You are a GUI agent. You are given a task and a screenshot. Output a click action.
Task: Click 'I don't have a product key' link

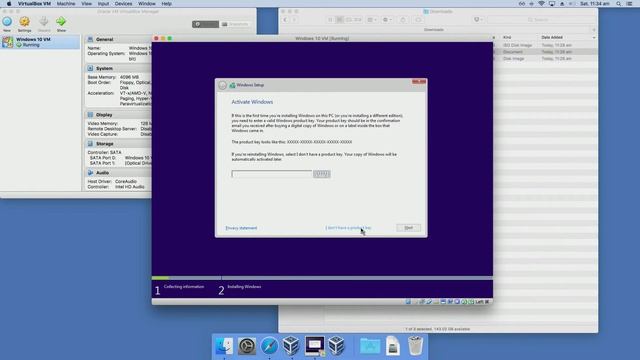click(x=348, y=228)
